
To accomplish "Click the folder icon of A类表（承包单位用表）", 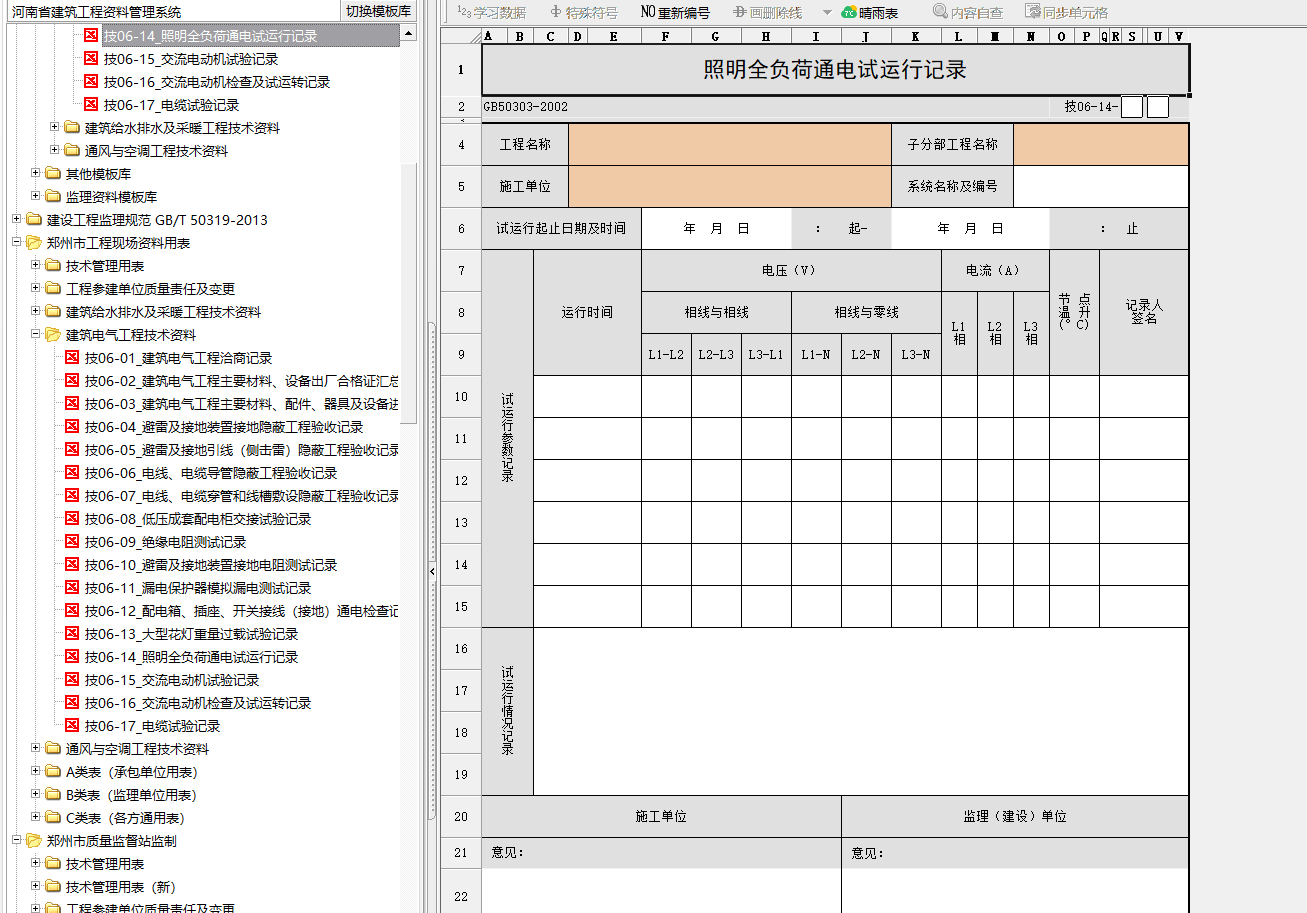I will point(53,772).
